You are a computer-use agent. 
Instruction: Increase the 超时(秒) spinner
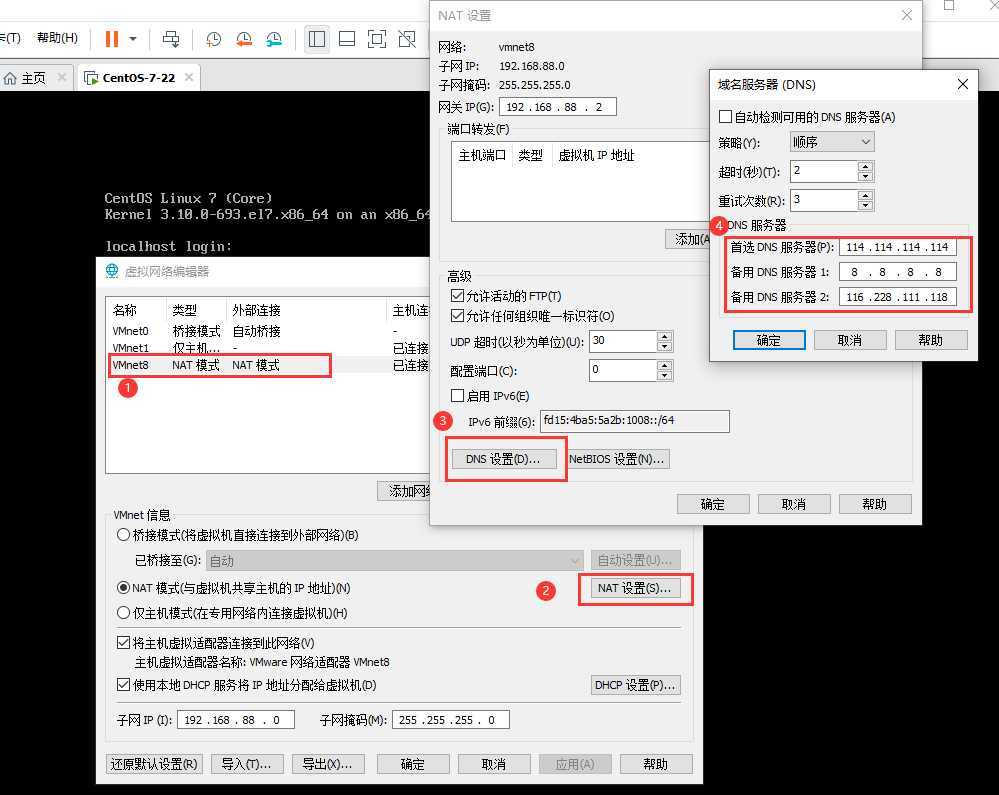pyautogui.click(x=865, y=166)
